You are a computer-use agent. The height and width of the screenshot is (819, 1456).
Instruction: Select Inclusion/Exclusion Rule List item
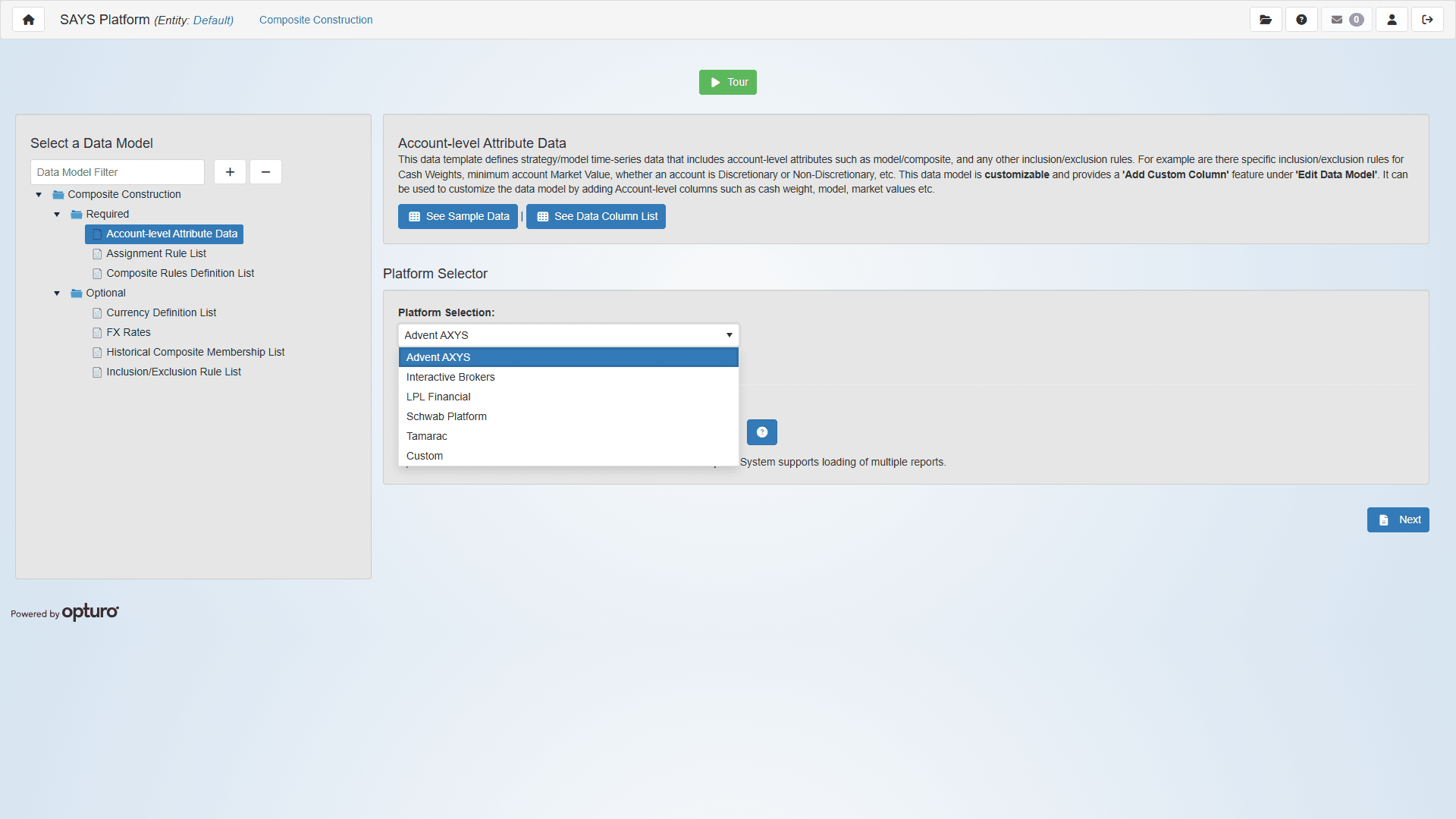pos(174,372)
